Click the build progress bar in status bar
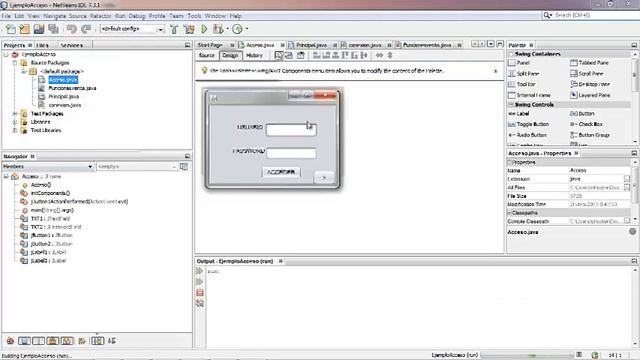This screenshot has width=640, height=360. (x=527, y=355)
